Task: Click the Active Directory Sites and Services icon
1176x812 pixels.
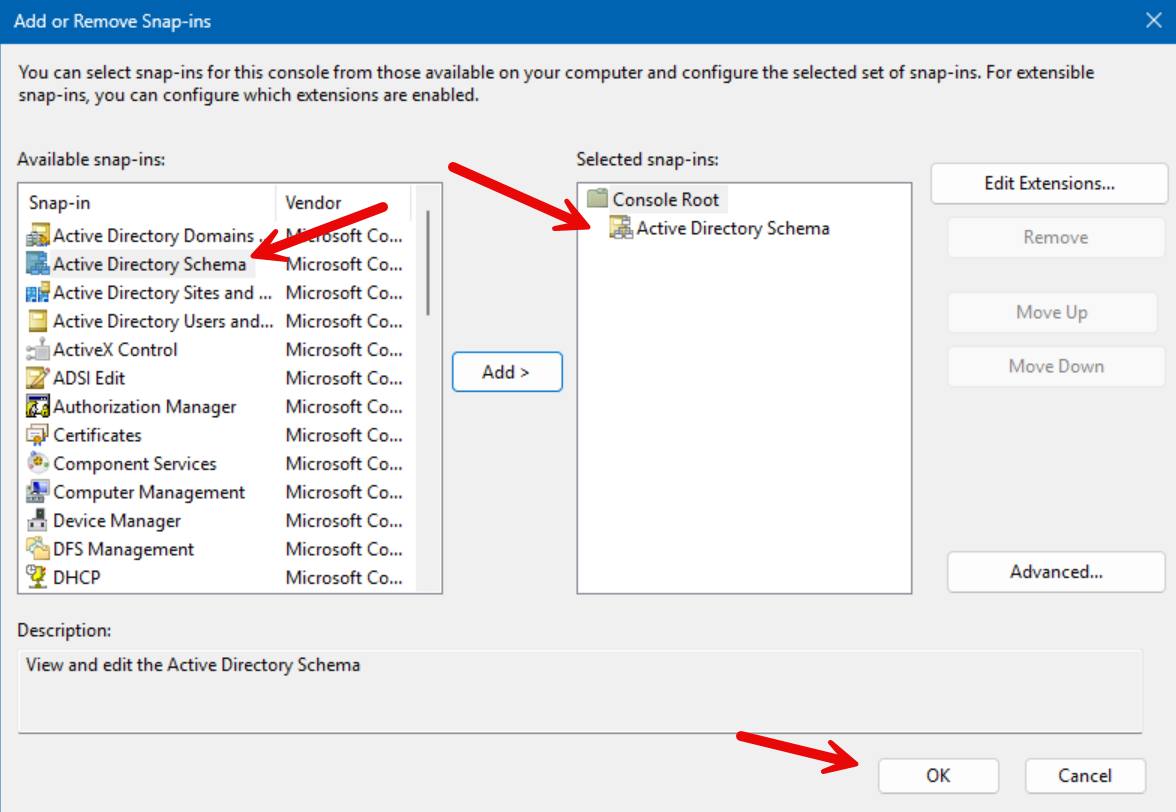Action: [x=38, y=292]
